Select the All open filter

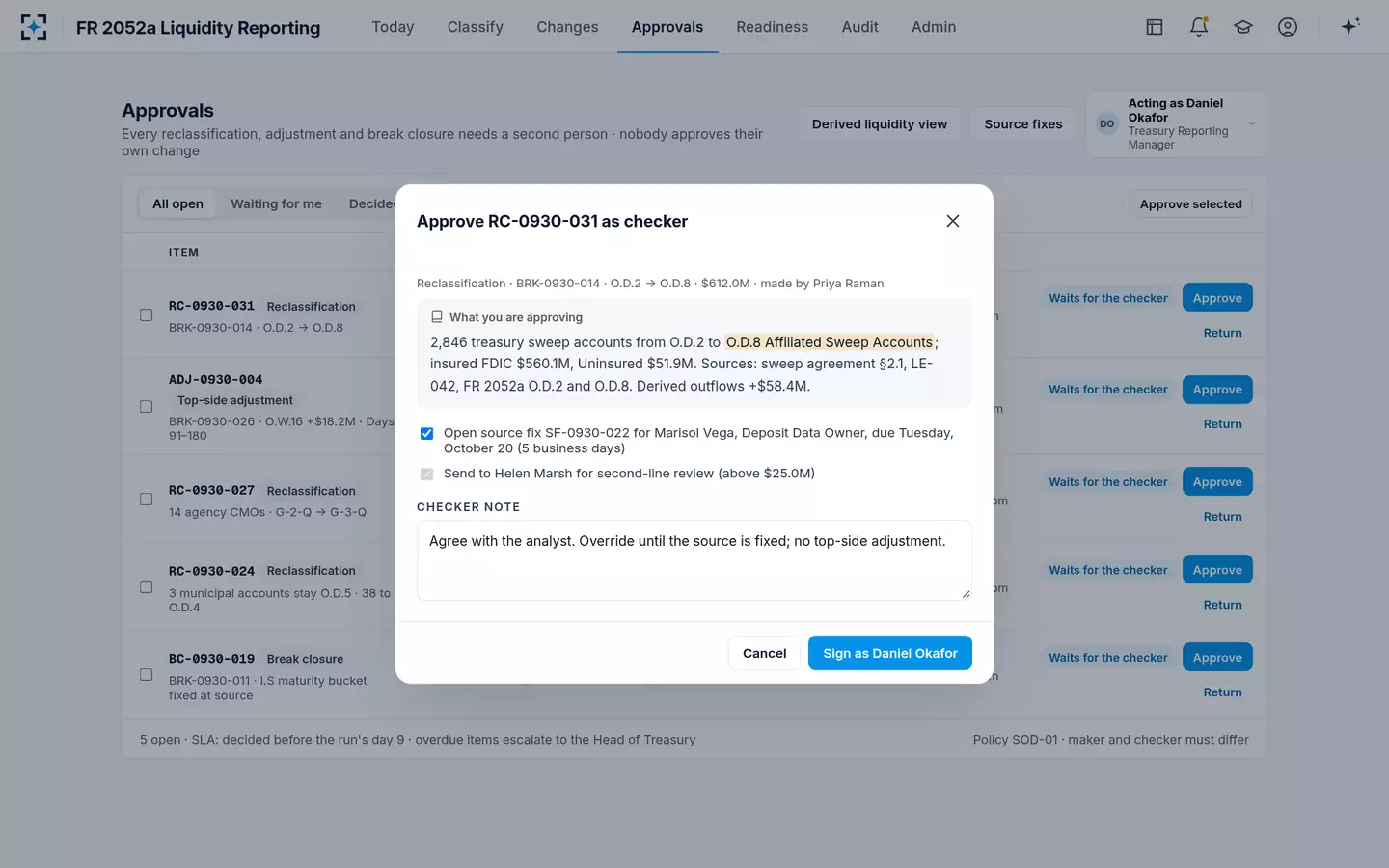[177, 203]
